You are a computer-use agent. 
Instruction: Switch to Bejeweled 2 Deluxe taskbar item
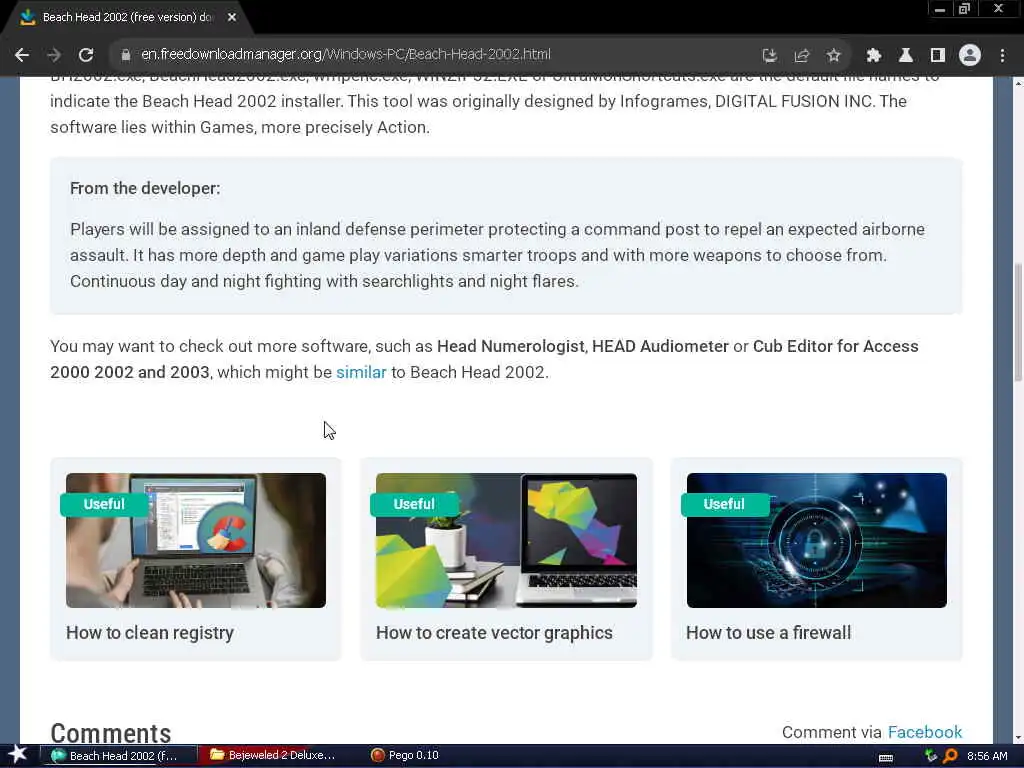(275, 756)
